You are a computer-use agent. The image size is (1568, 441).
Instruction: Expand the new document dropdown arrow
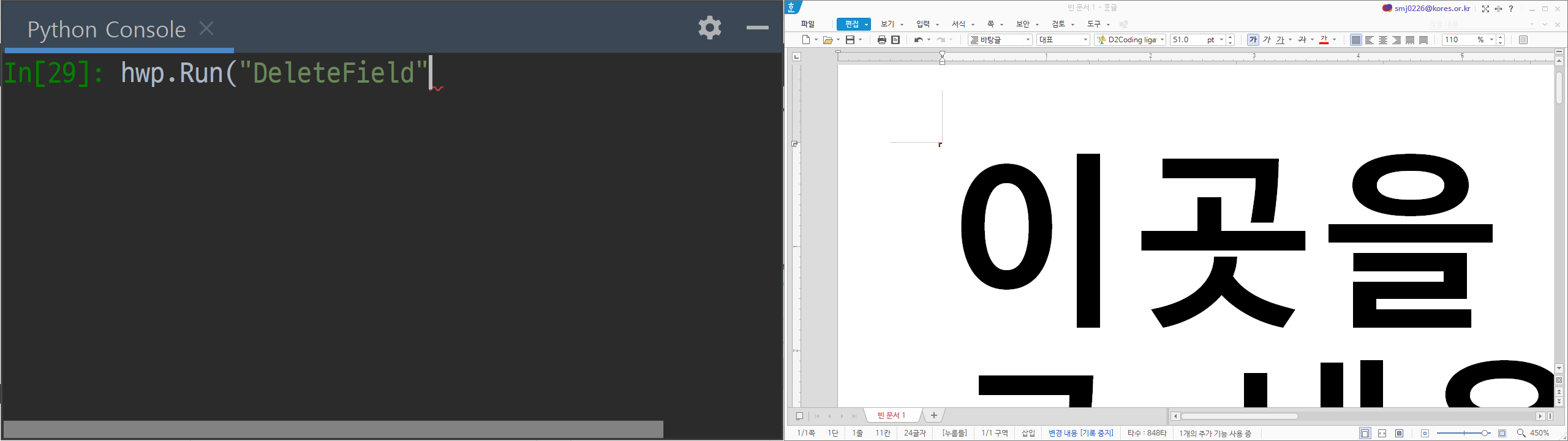[816, 40]
